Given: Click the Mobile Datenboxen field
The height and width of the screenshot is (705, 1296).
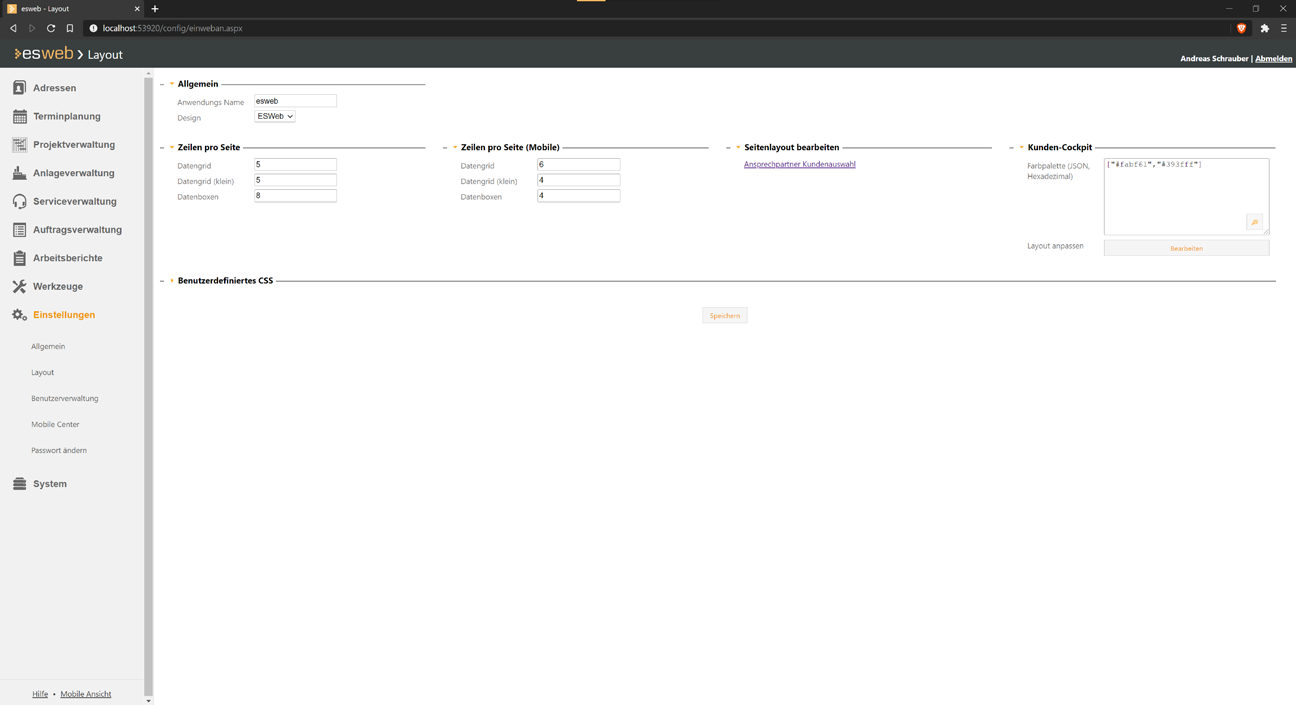Looking at the screenshot, I should 578,196.
